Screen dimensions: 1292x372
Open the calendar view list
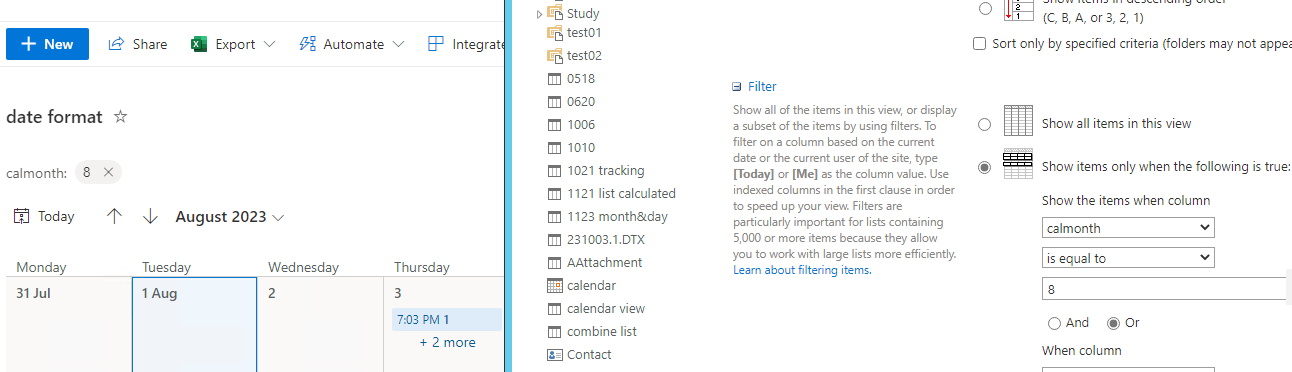[x=606, y=309]
